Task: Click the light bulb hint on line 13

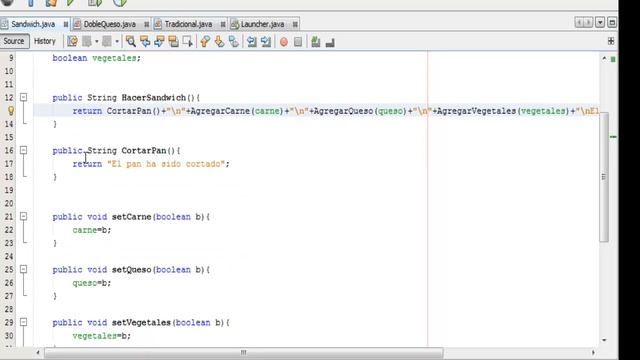Action: coord(11,110)
